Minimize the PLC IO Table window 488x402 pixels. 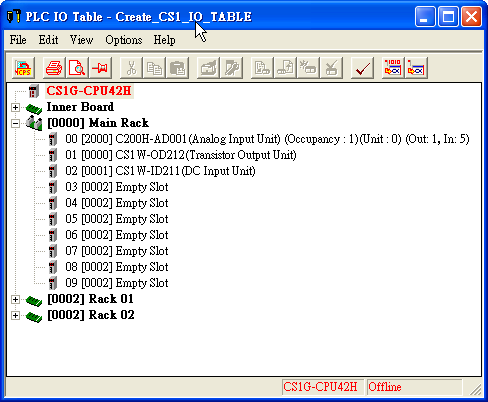425,16
